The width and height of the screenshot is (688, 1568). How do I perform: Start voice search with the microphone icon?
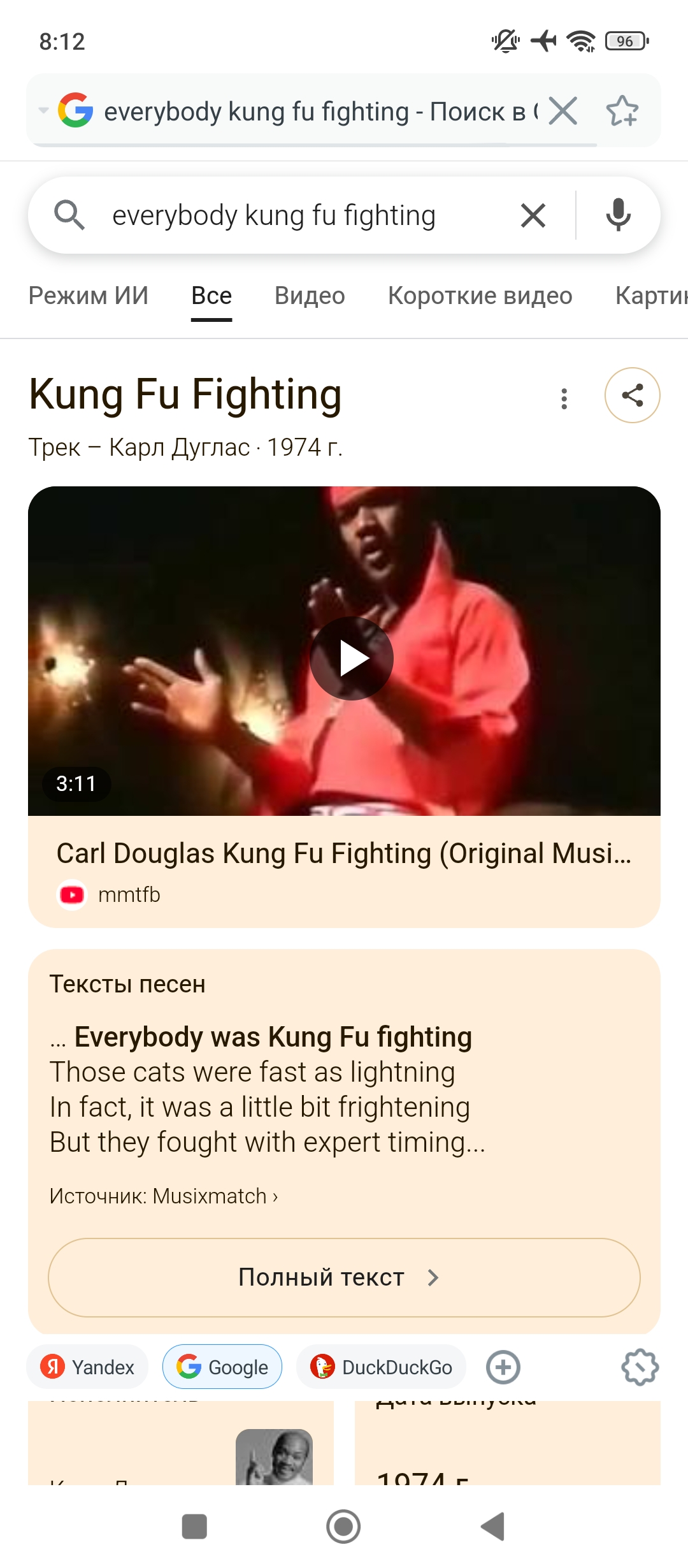click(618, 215)
